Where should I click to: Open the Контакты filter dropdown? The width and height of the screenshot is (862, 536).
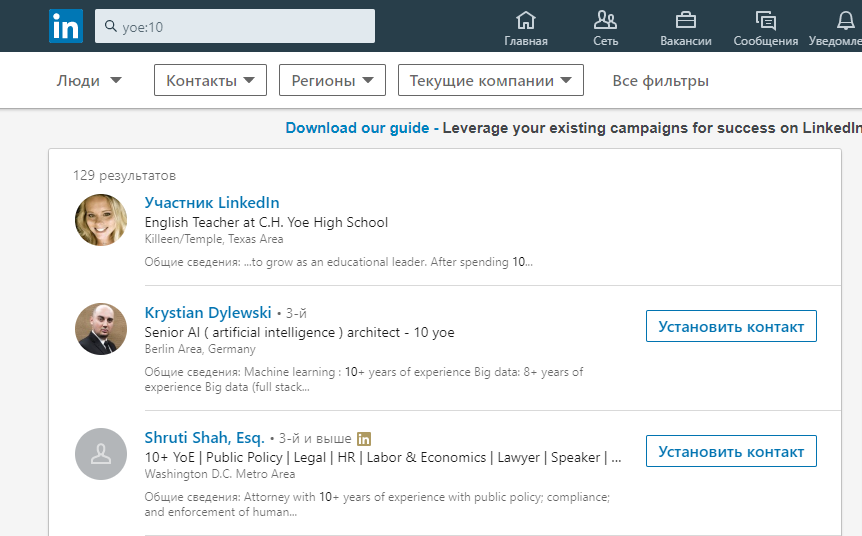(210, 81)
